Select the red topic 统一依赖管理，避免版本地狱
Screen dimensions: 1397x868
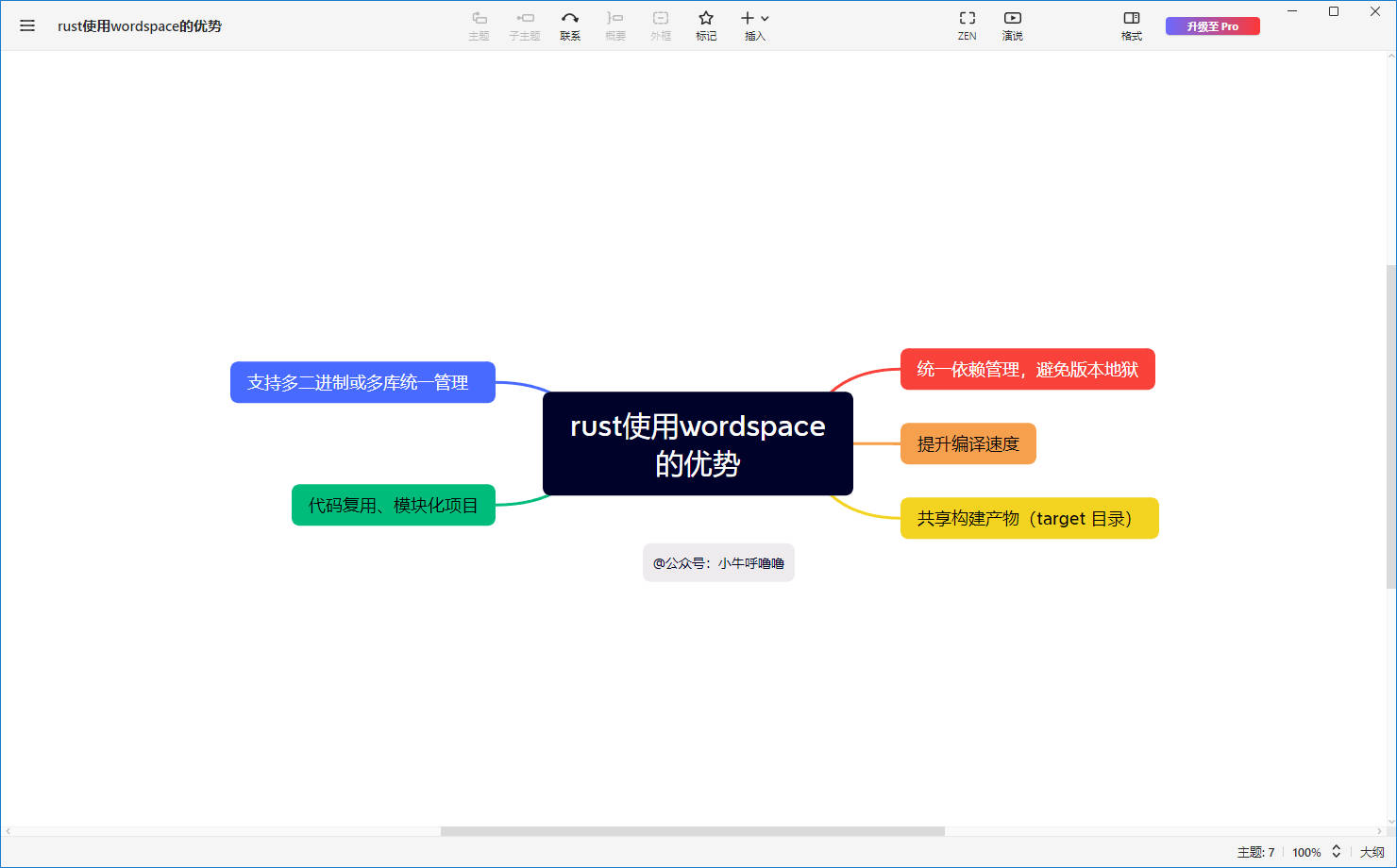point(1028,369)
